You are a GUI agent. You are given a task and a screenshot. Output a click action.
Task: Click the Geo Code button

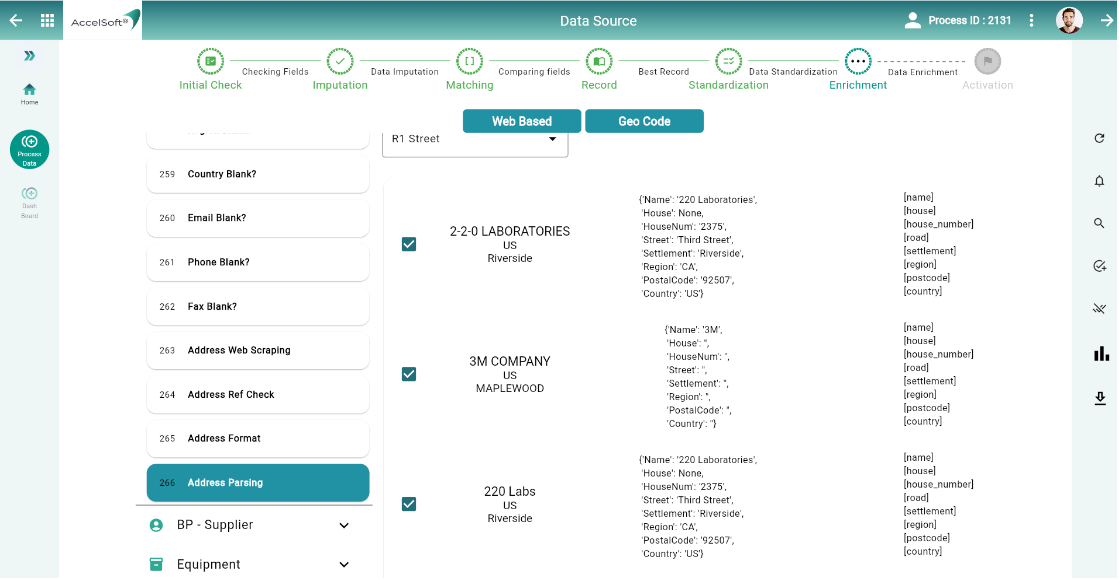644,121
